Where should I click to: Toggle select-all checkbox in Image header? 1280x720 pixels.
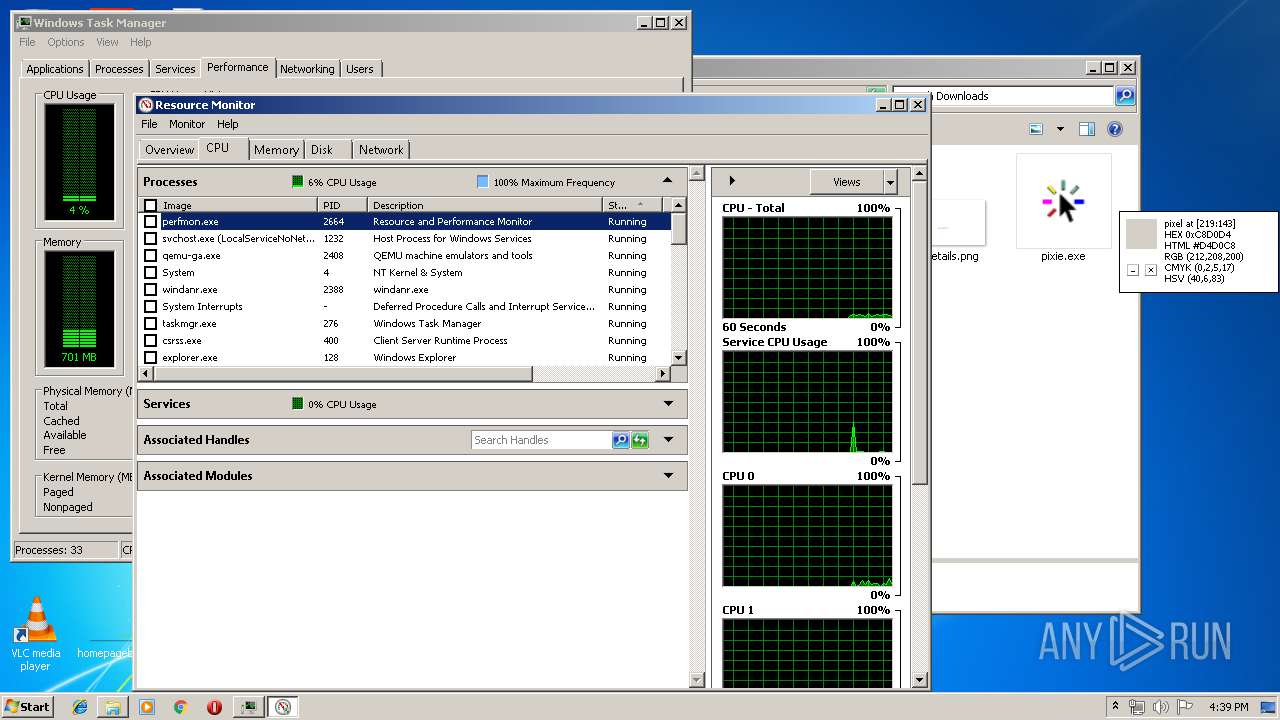coord(151,206)
